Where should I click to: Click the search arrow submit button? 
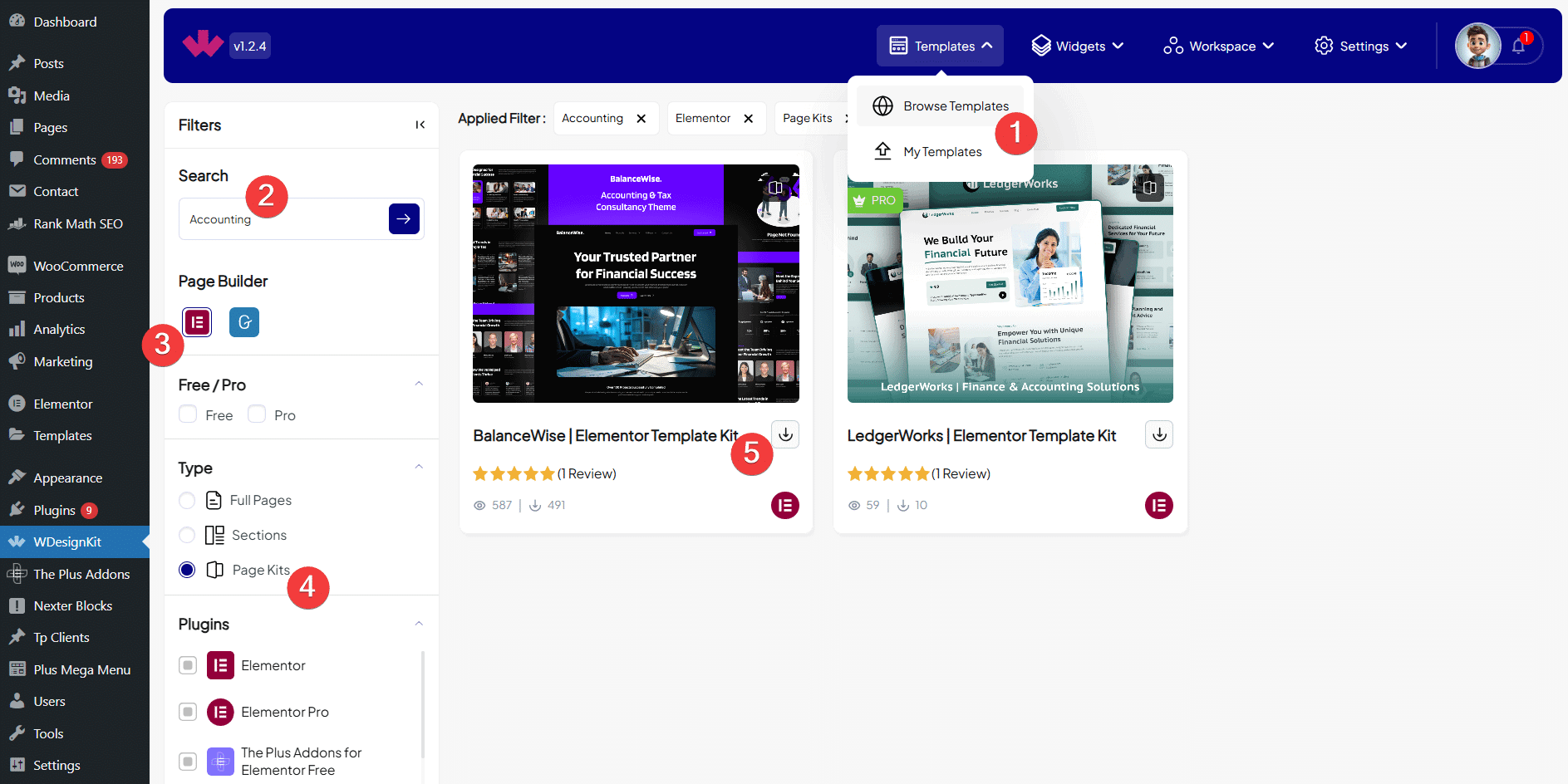coord(404,219)
